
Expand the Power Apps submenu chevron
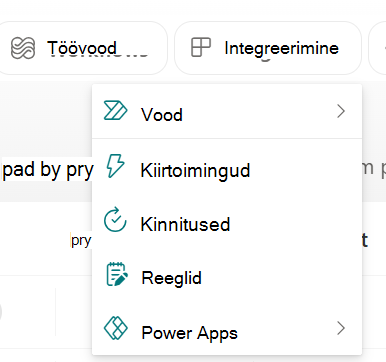click(341, 328)
